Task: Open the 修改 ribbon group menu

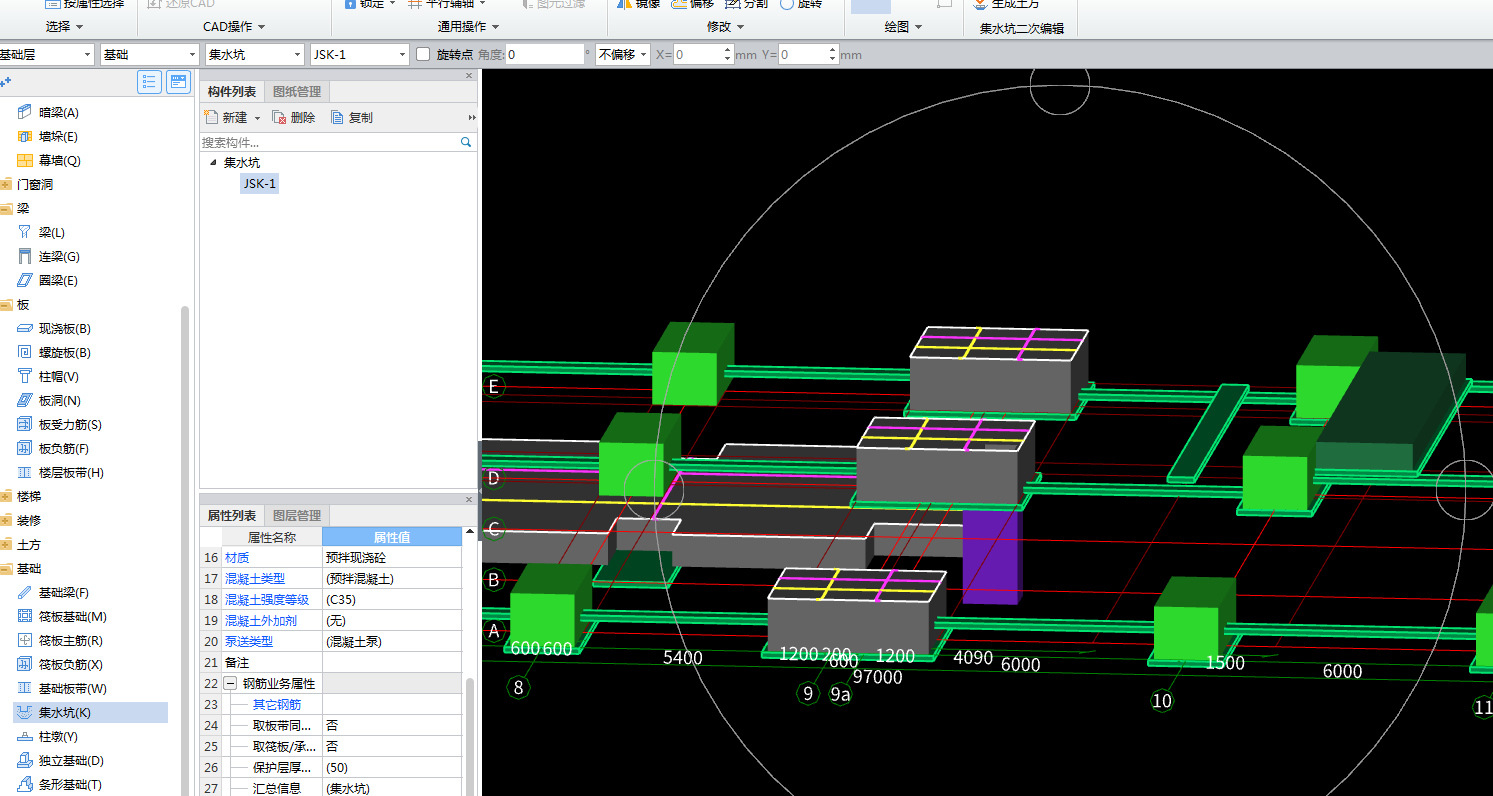Action: pos(725,27)
